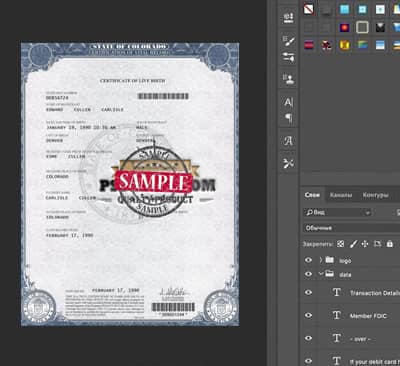Viewport: 400px width, 366px height.
Task: Apply the solid light-blue square style preset
Action: coord(345,9)
